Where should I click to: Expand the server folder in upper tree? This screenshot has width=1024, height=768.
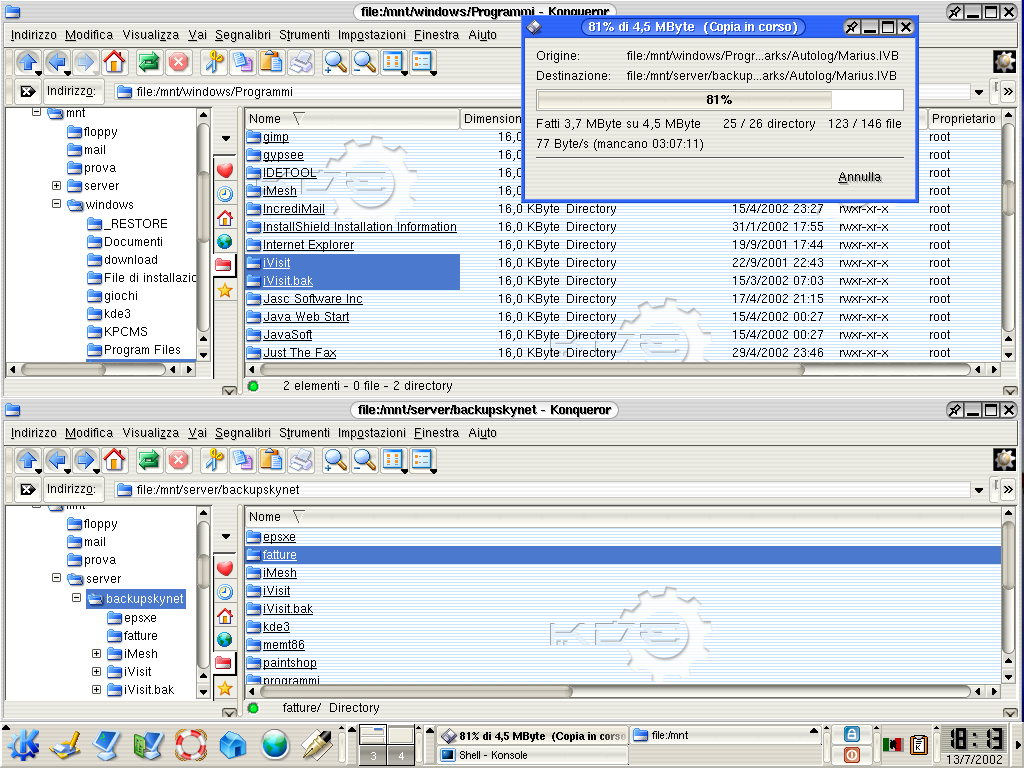coord(56,186)
